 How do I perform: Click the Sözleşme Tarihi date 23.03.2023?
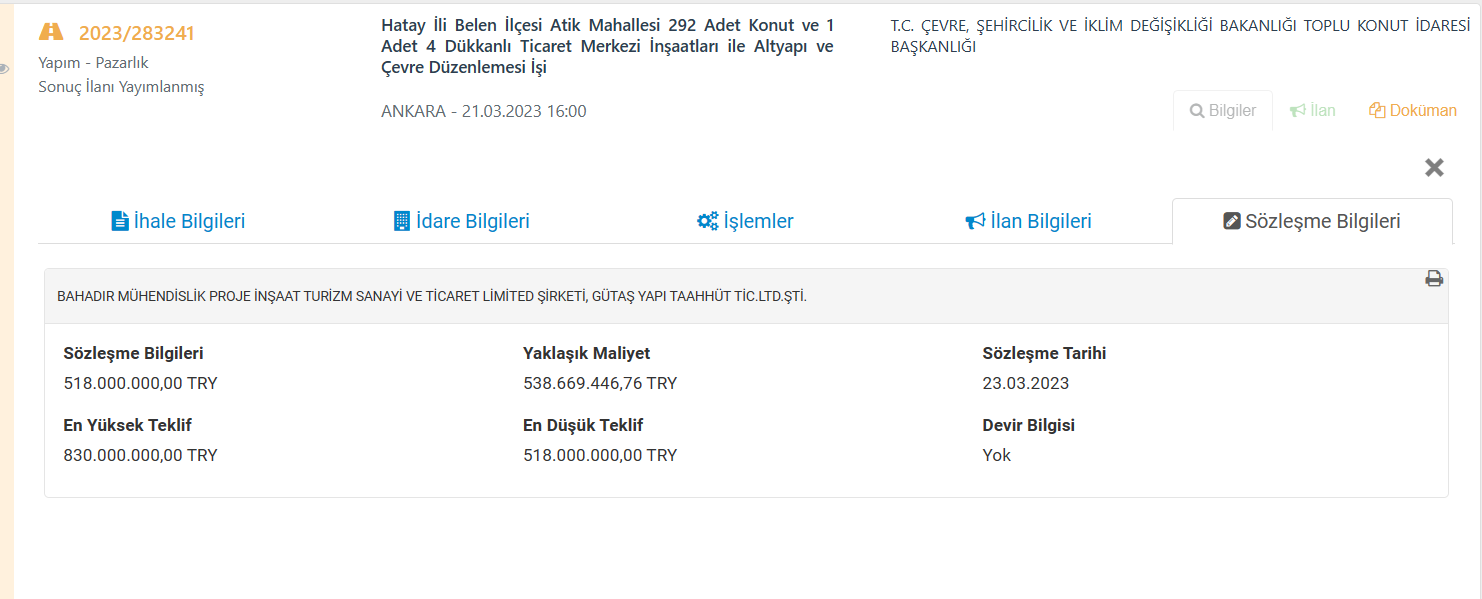(x=1026, y=383)
